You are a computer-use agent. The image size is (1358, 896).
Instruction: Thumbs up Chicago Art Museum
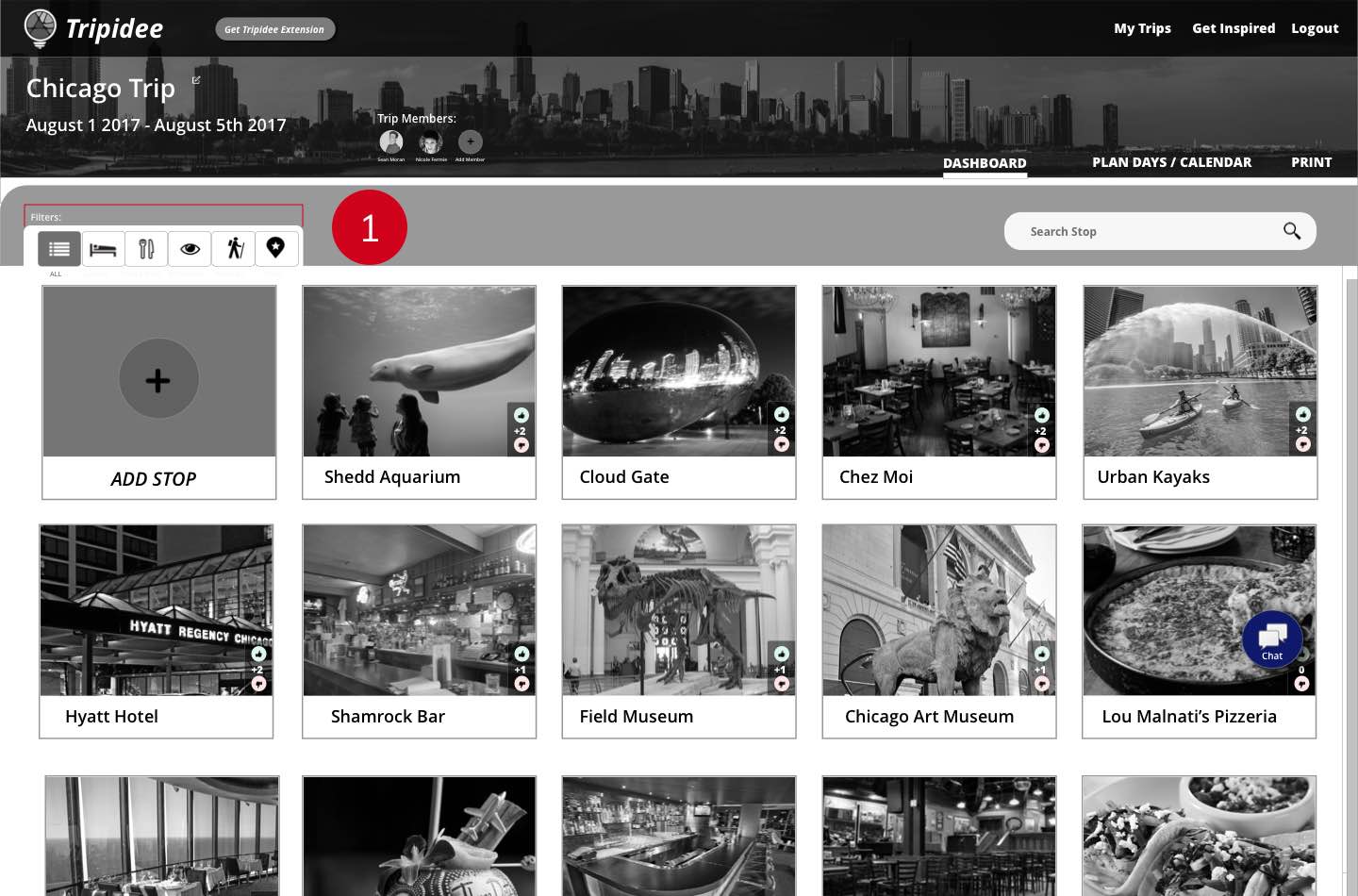click(x=1041, y=655)
